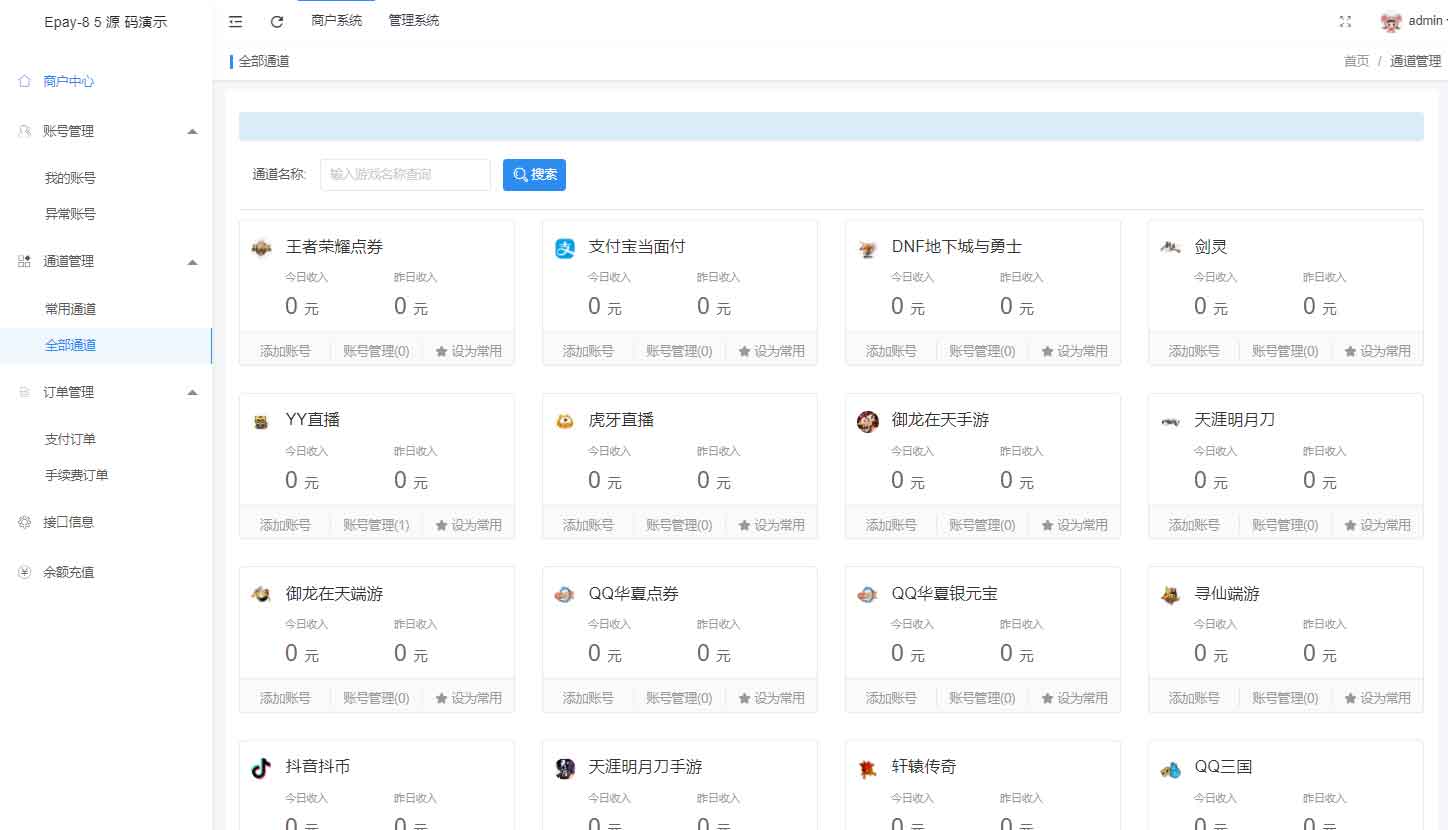1448x830 pixels.
Task: Click the 御龙在天端游 icon
Action: [x=261, y=594]
